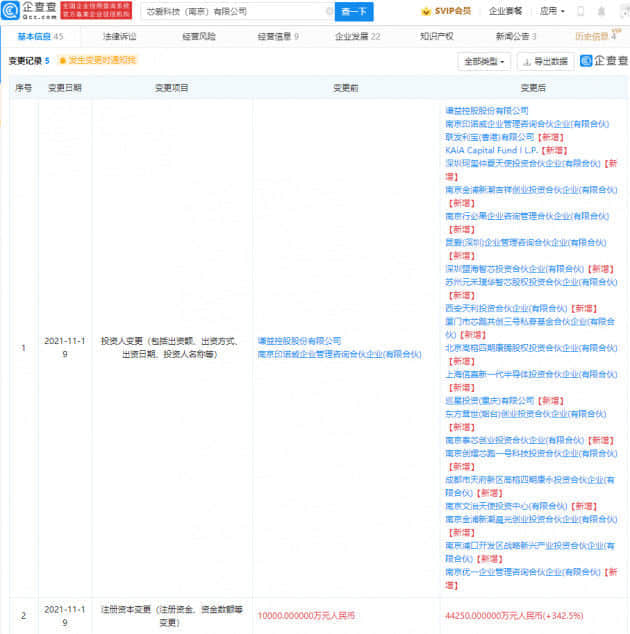Switch to the 经营风险 tab
Image resolution: width=630 pixels, height=634 pixels.
point(199,37)
